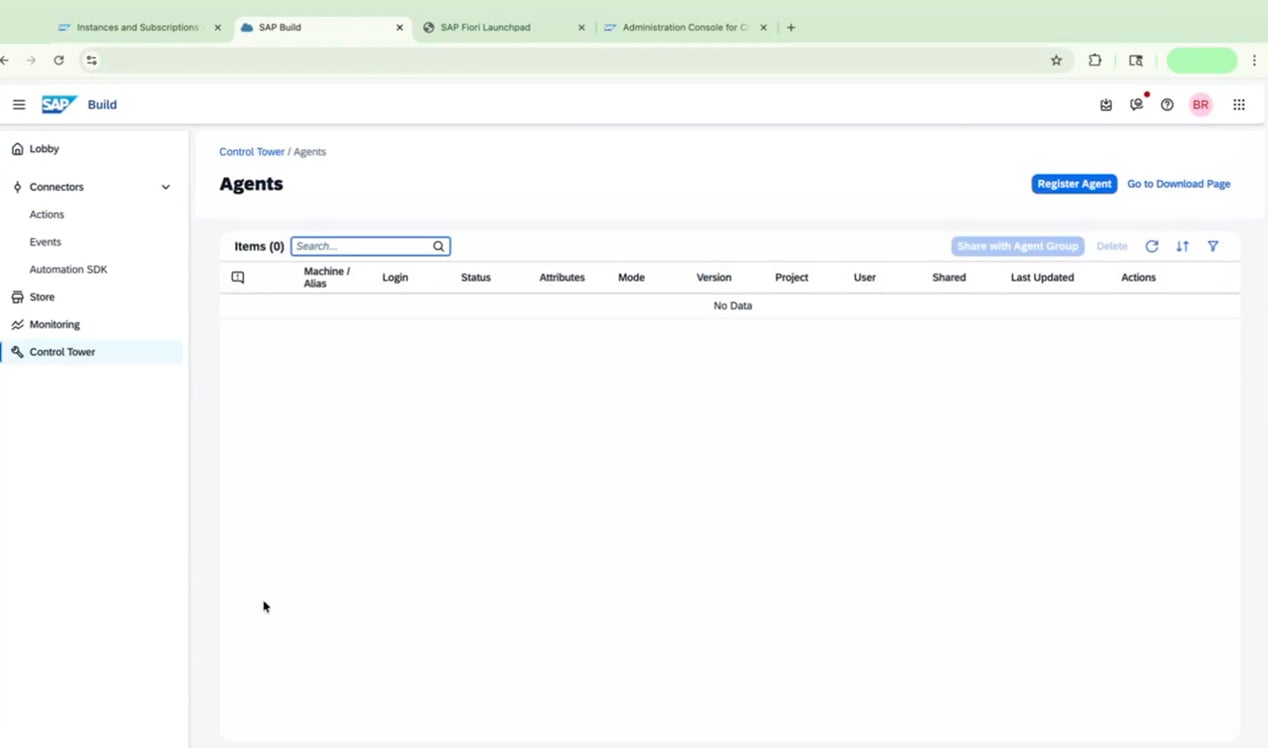
Task: Open the hamburger navigation menu
Action: point(19,104)
